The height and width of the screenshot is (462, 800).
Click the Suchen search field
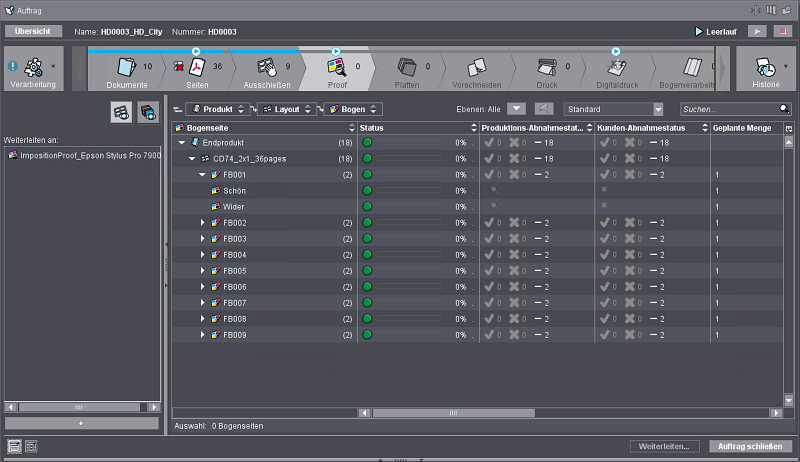(728, 109)
